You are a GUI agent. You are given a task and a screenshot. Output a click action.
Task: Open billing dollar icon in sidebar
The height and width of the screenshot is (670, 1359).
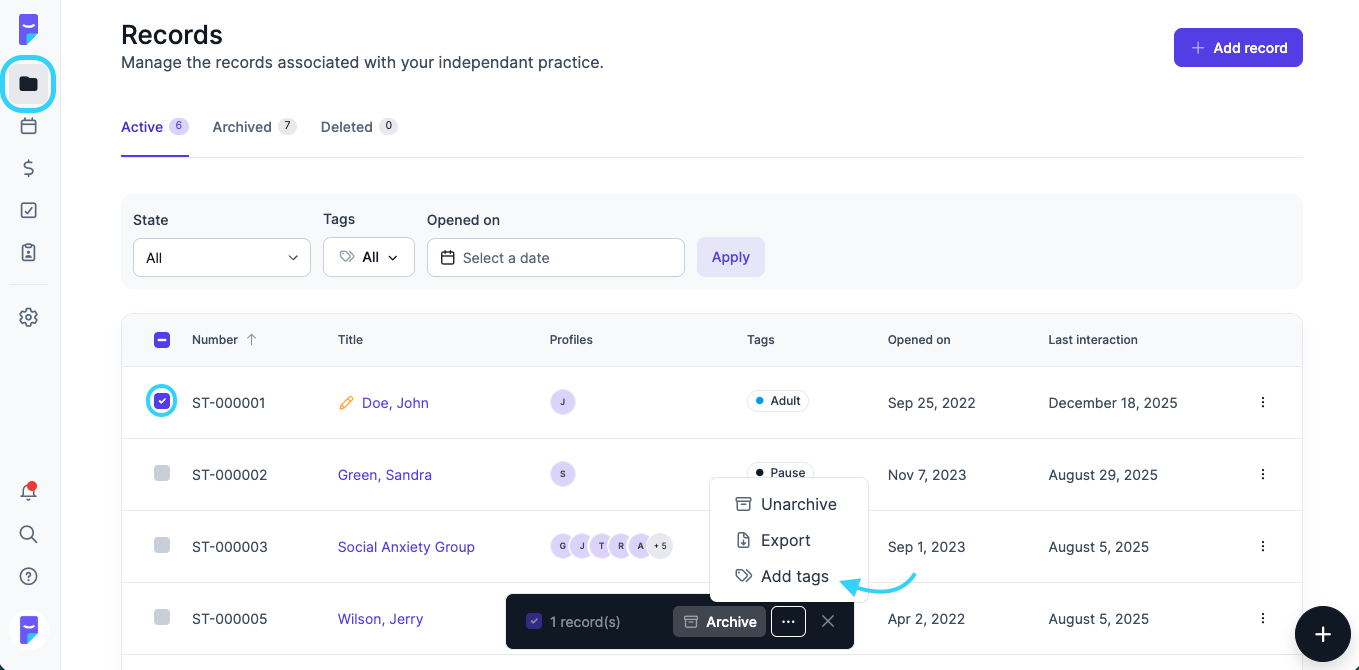[29, 168]
